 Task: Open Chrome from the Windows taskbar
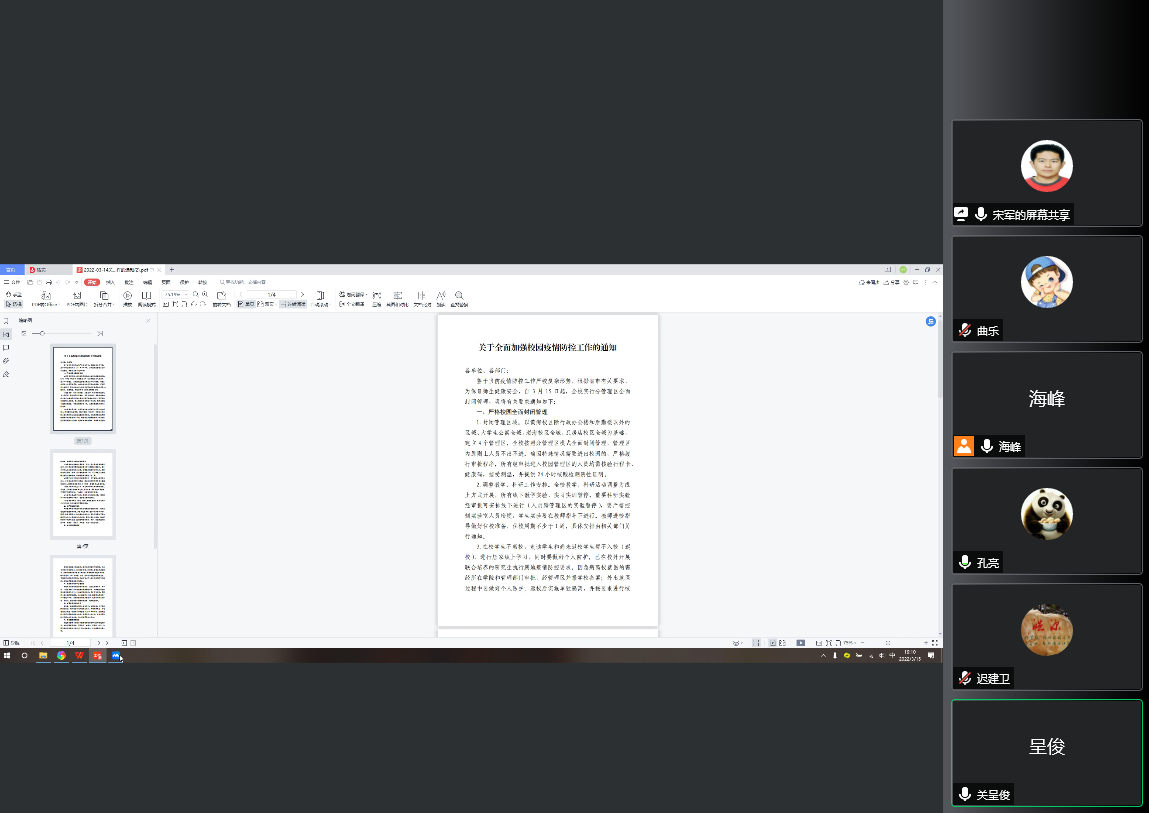[x=61, y=656]
